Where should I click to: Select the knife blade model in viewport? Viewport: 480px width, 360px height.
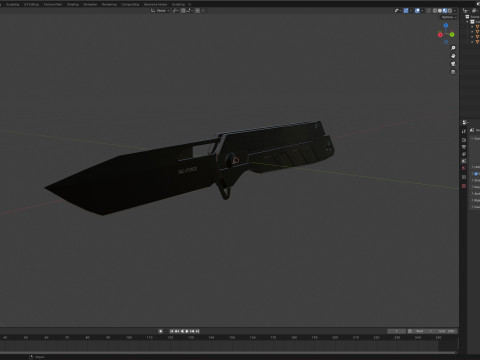point(133,177)
